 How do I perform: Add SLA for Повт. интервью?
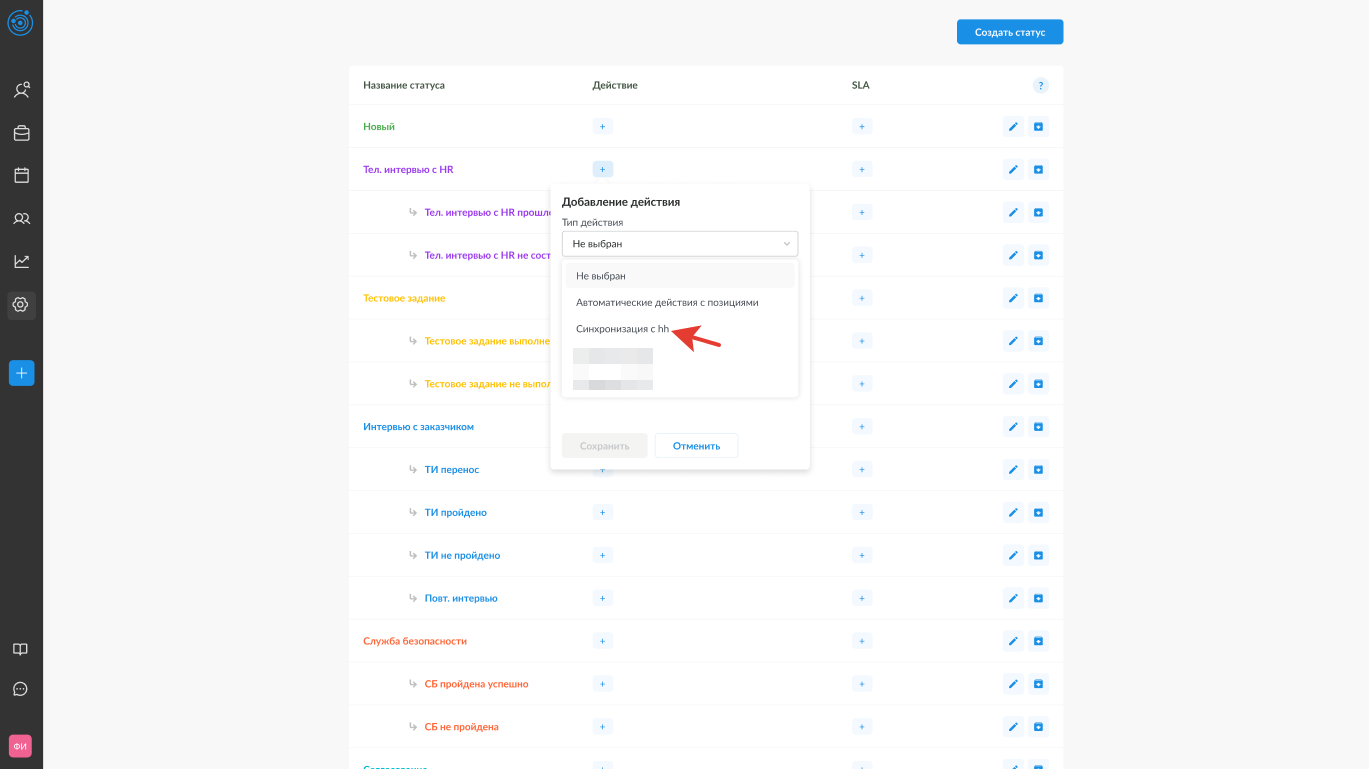click(x=862, y=598)
